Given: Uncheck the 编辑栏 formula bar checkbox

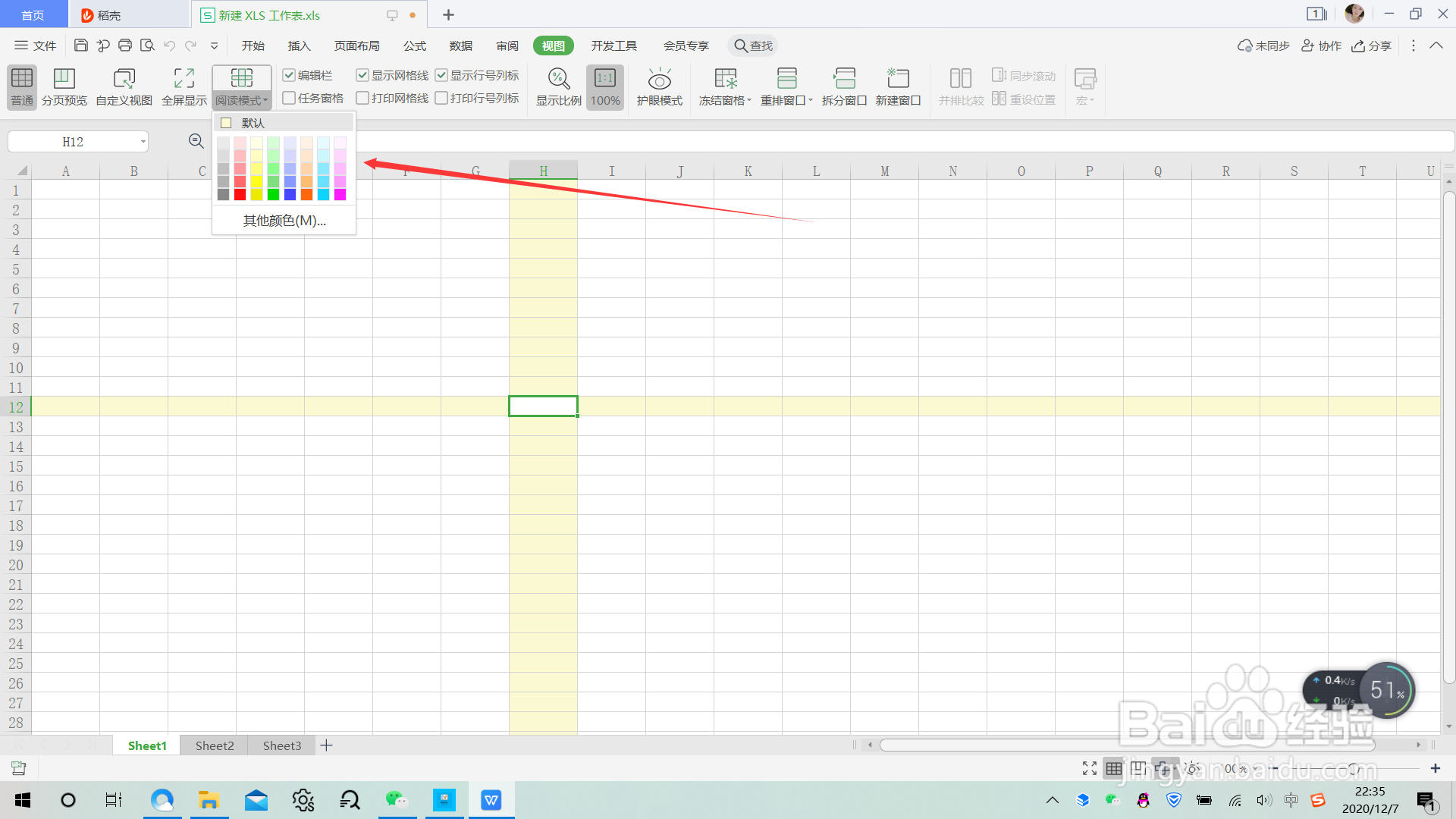Looking at the screenshot, I should tap(289, 75).
